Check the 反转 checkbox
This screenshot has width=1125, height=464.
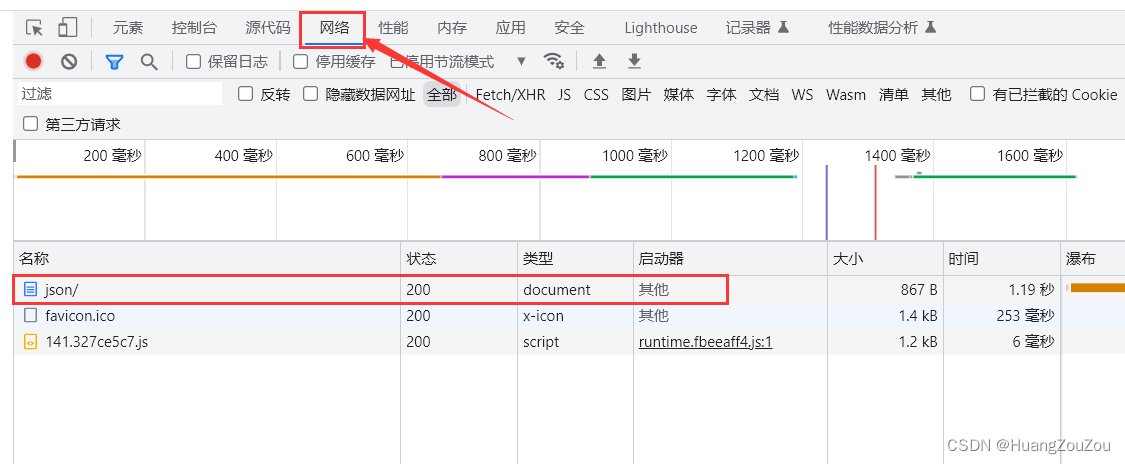click(x=245, y=94)
